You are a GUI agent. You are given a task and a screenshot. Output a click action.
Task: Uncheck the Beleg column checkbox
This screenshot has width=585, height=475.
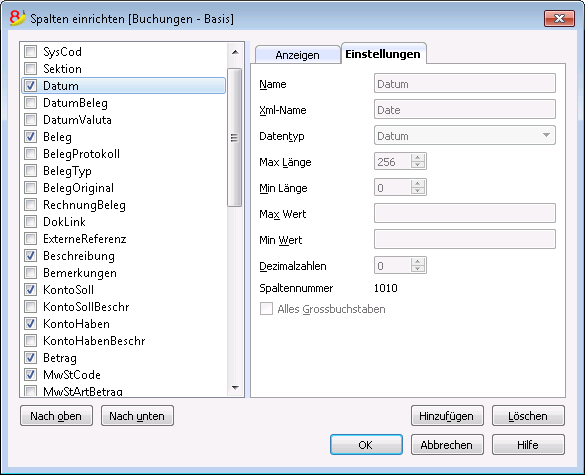pos(31,137)
